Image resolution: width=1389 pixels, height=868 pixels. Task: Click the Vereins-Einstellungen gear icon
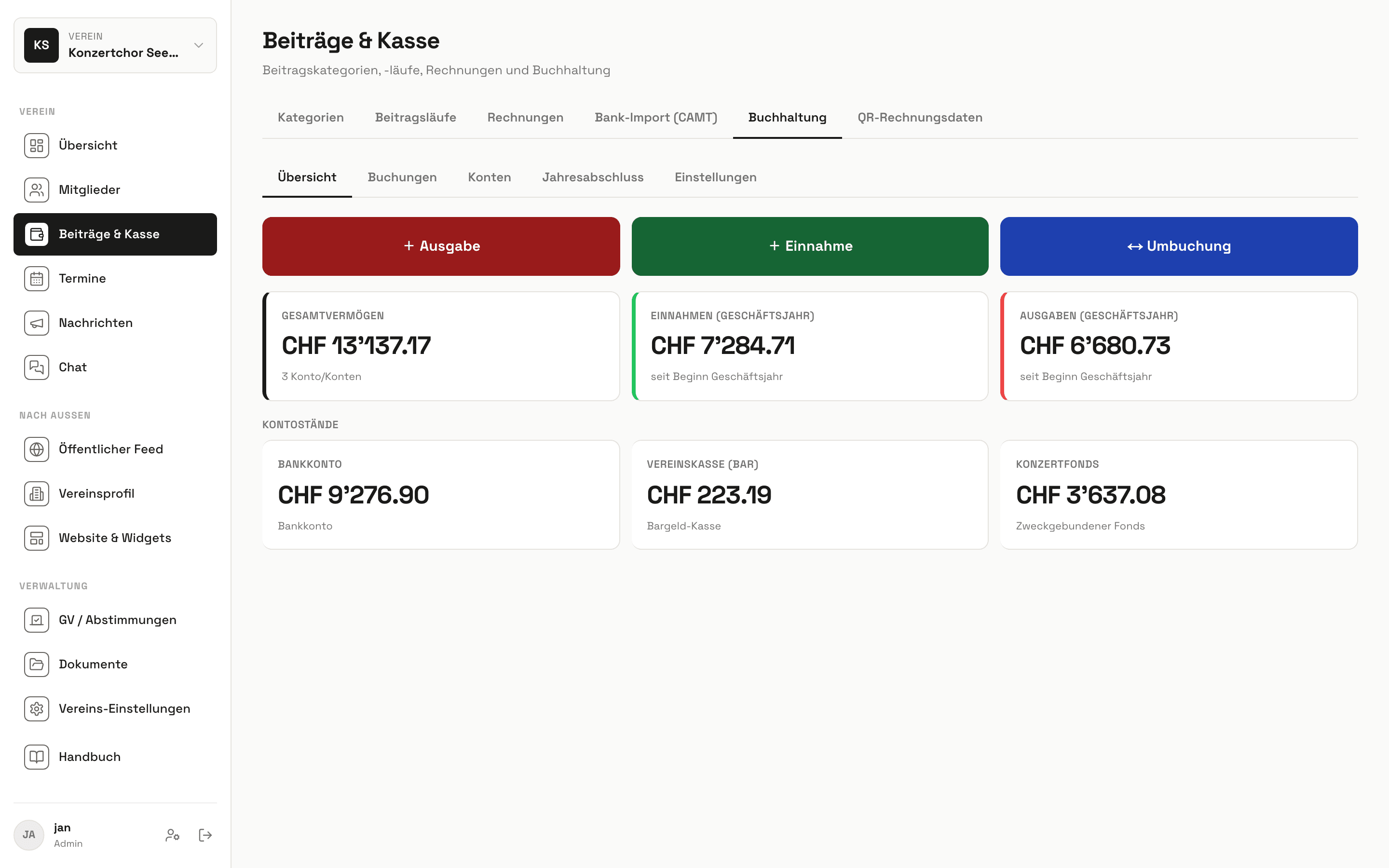tap(37, 709)
